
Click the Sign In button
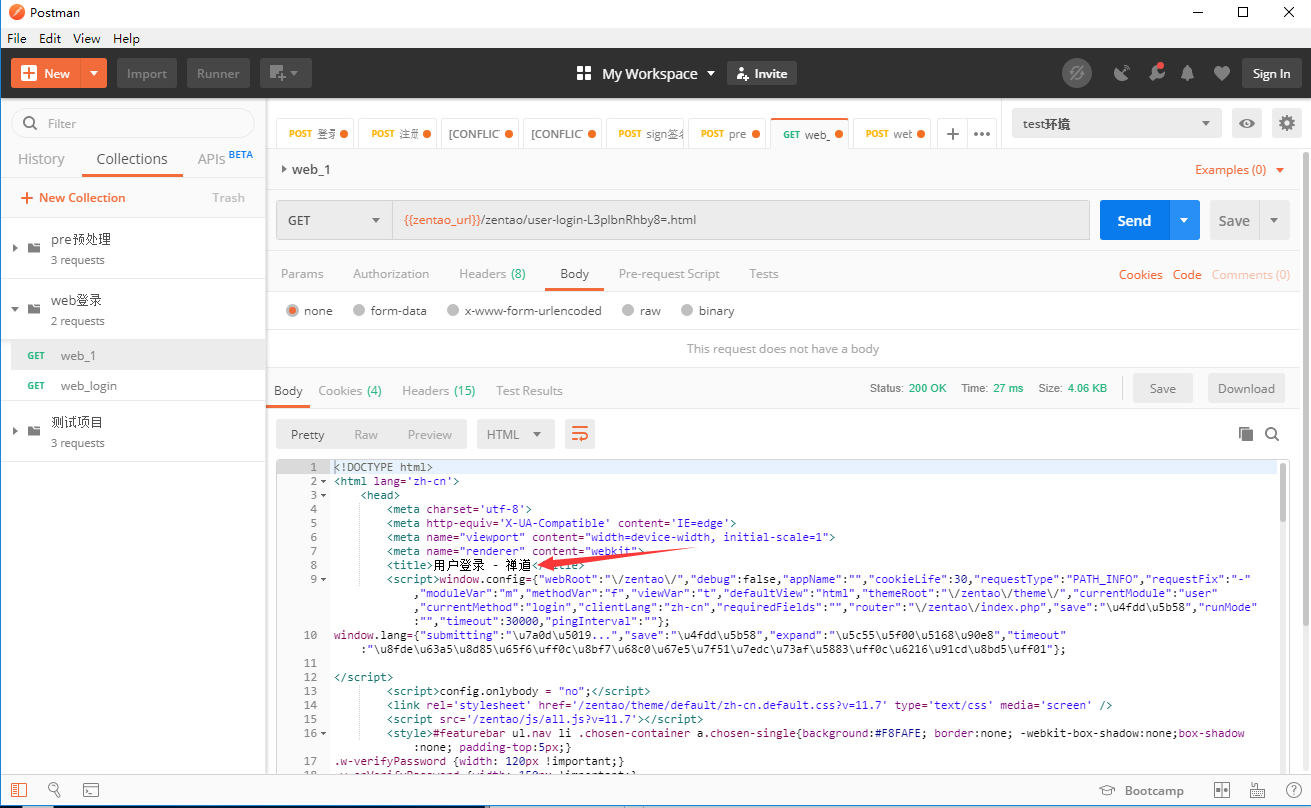(x=1271, y=73)
